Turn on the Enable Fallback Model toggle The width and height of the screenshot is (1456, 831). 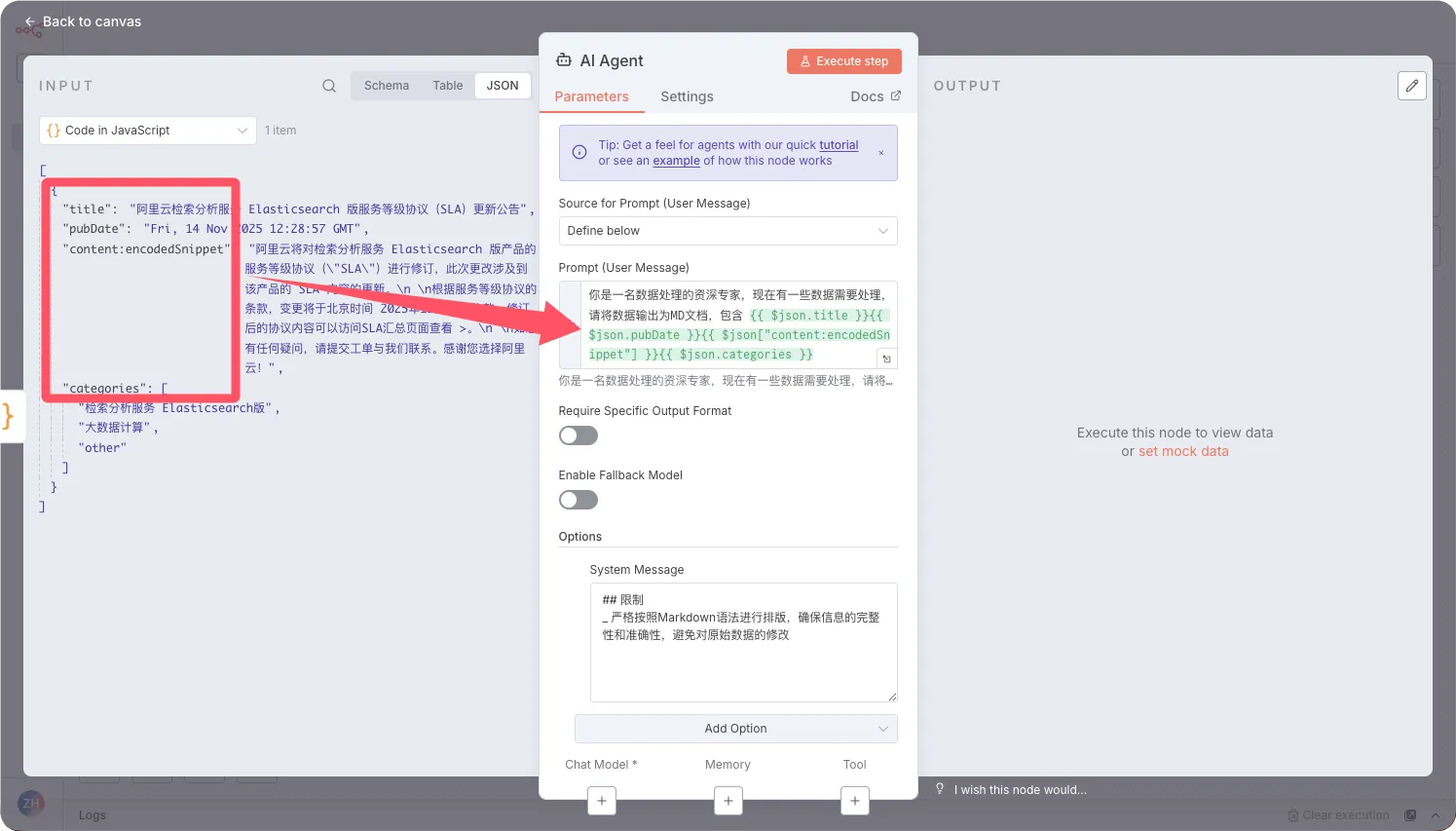(579, 500)
